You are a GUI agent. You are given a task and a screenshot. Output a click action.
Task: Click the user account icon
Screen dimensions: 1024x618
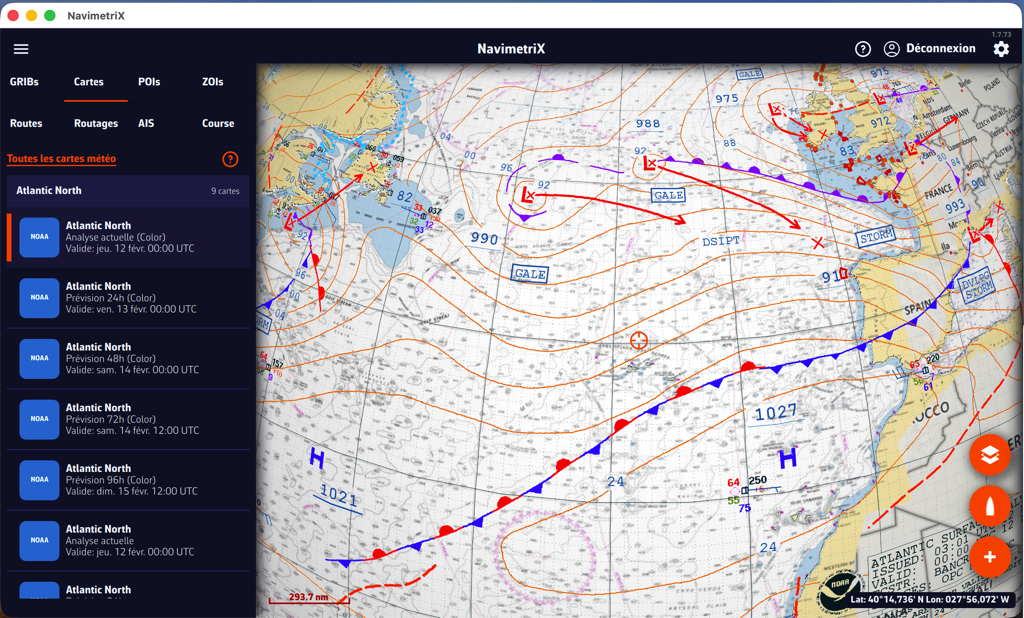pyautogui.click(x=891, y=49)
